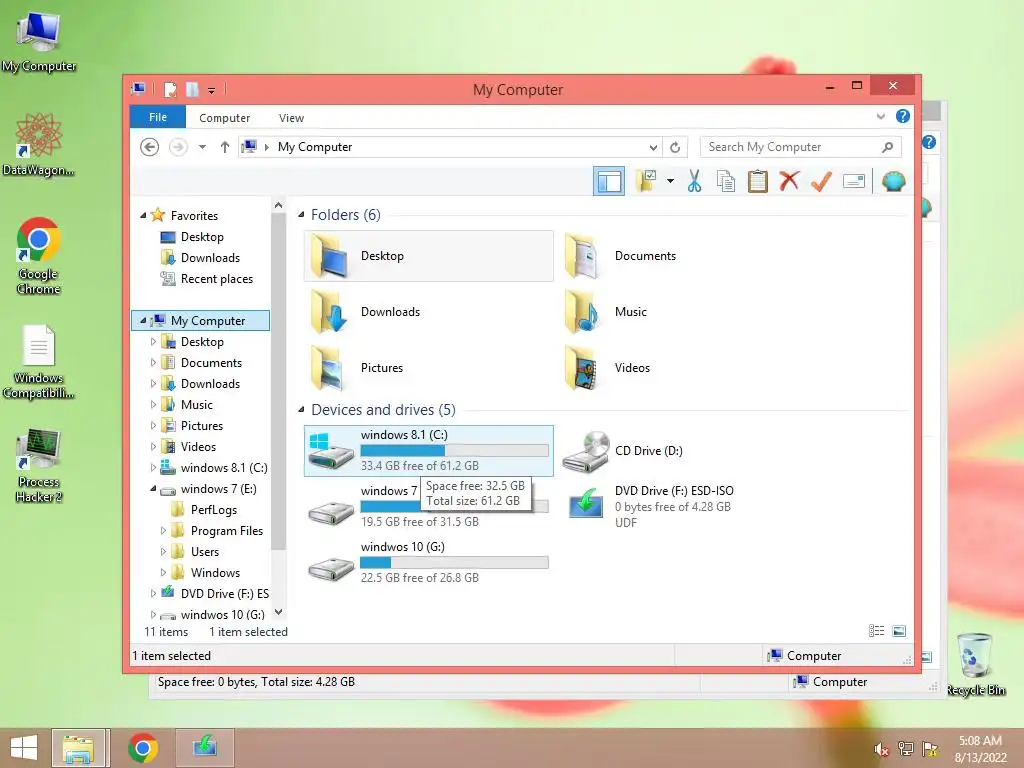Click the Forward arrow navigation button
The height and width of the screenshot is (768, 1024).
click(x=178, y=147)
